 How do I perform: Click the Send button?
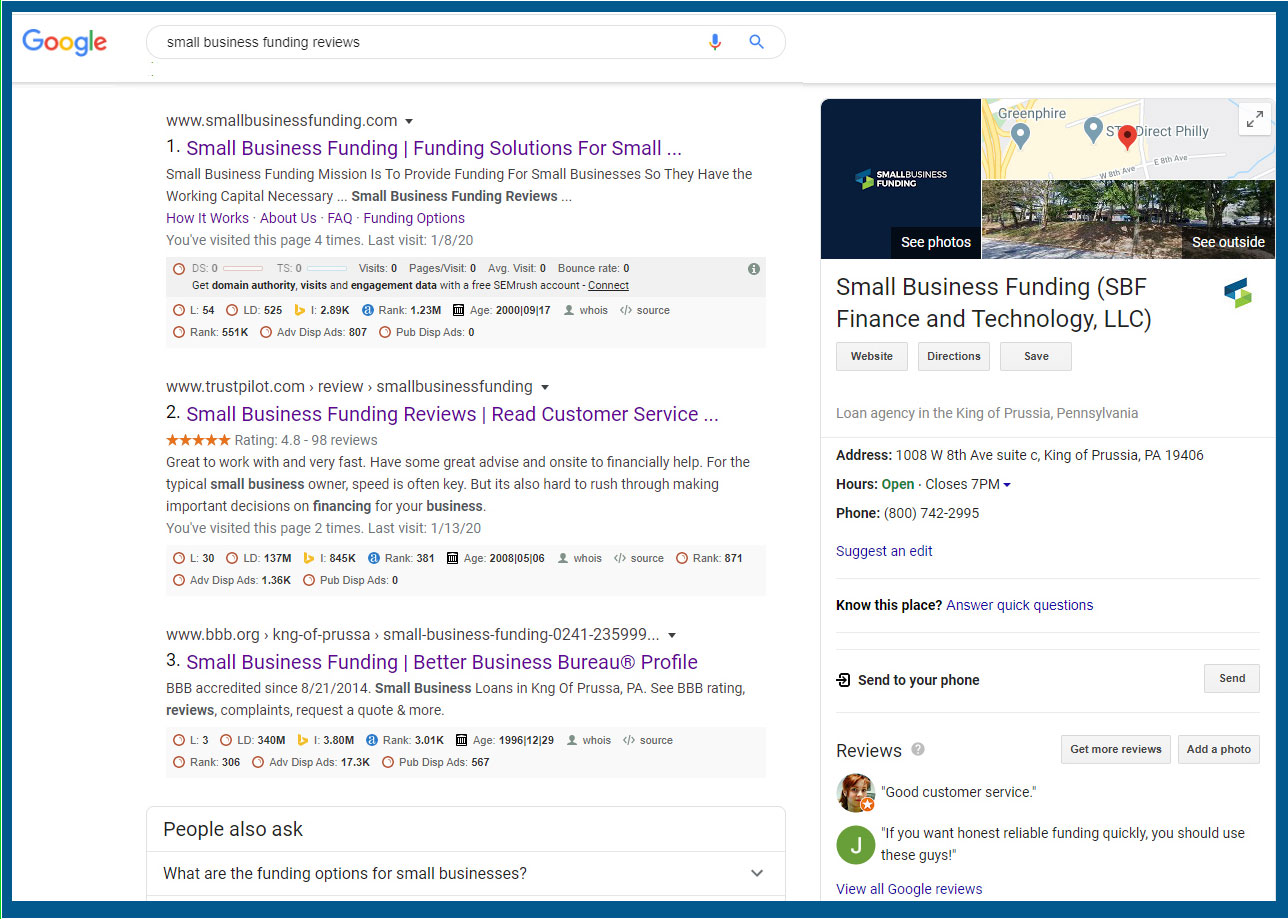pyautogui.click(x=1232, y=678)
